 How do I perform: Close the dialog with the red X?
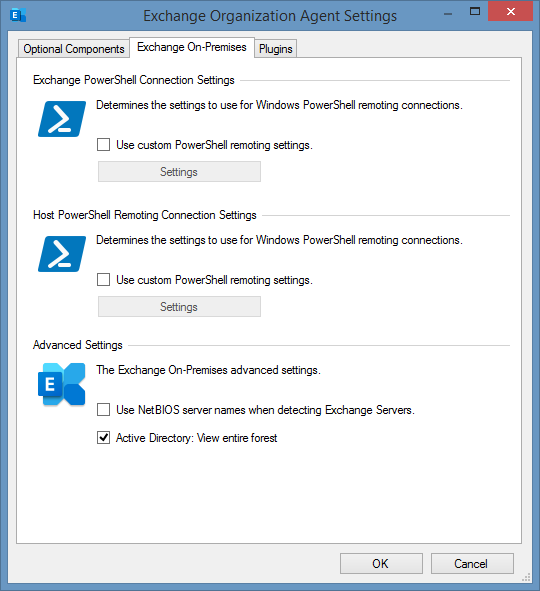(x=511, y=11)
